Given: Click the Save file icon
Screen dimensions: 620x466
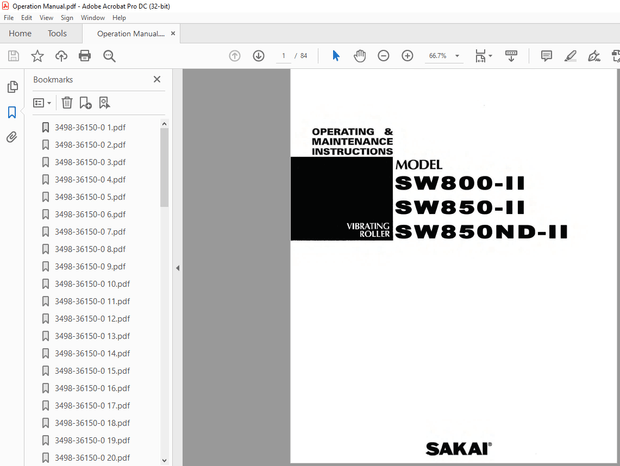Looking at the screenshot, I should [13, 56].
